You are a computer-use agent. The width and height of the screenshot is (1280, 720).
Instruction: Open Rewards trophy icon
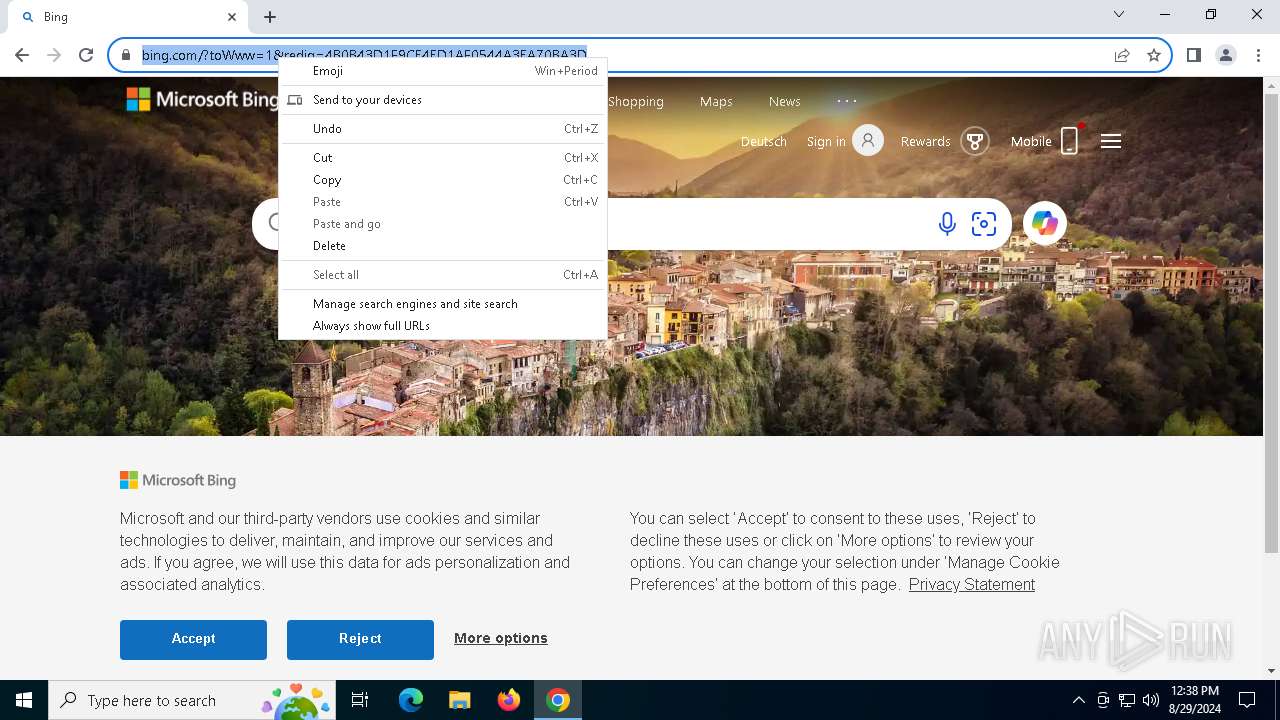[975, 141]
